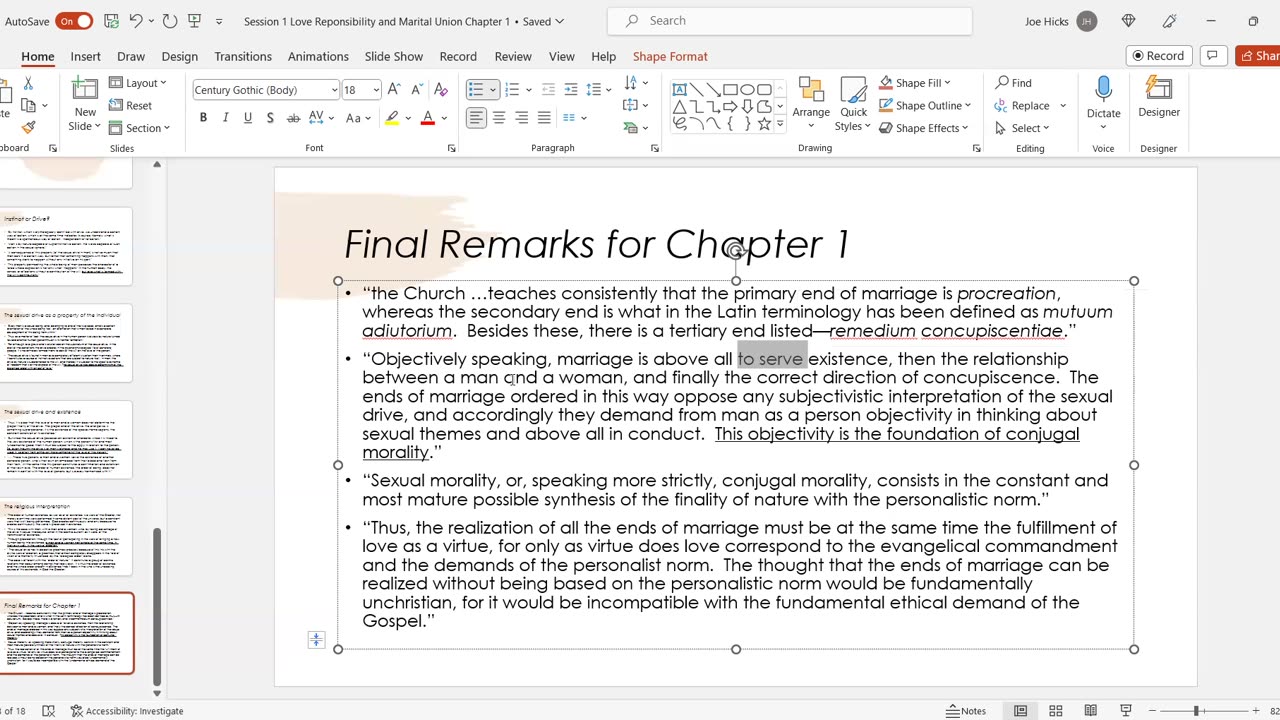Open the Quick Styles dropdown
The height and width of the screenshot is (720, 1280).
(853, 104)
